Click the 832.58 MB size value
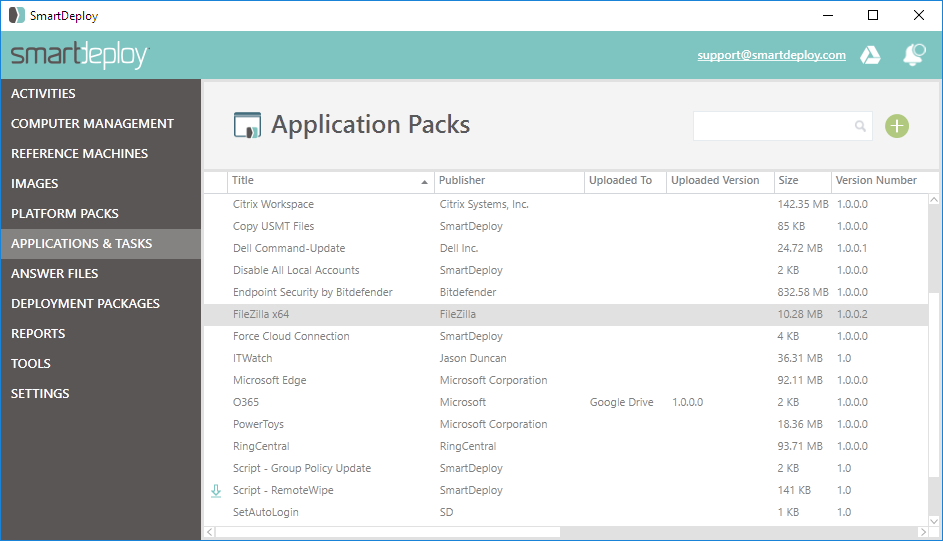 803,292
